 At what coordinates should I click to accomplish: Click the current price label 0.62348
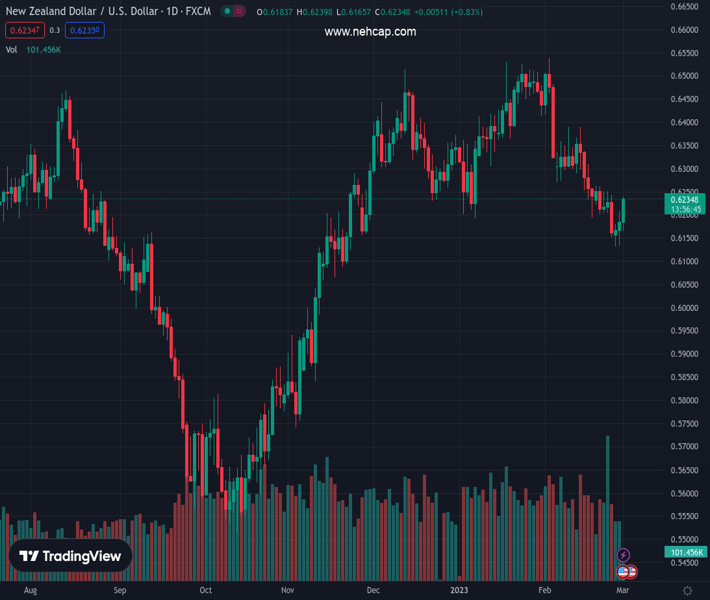point(686,200)
